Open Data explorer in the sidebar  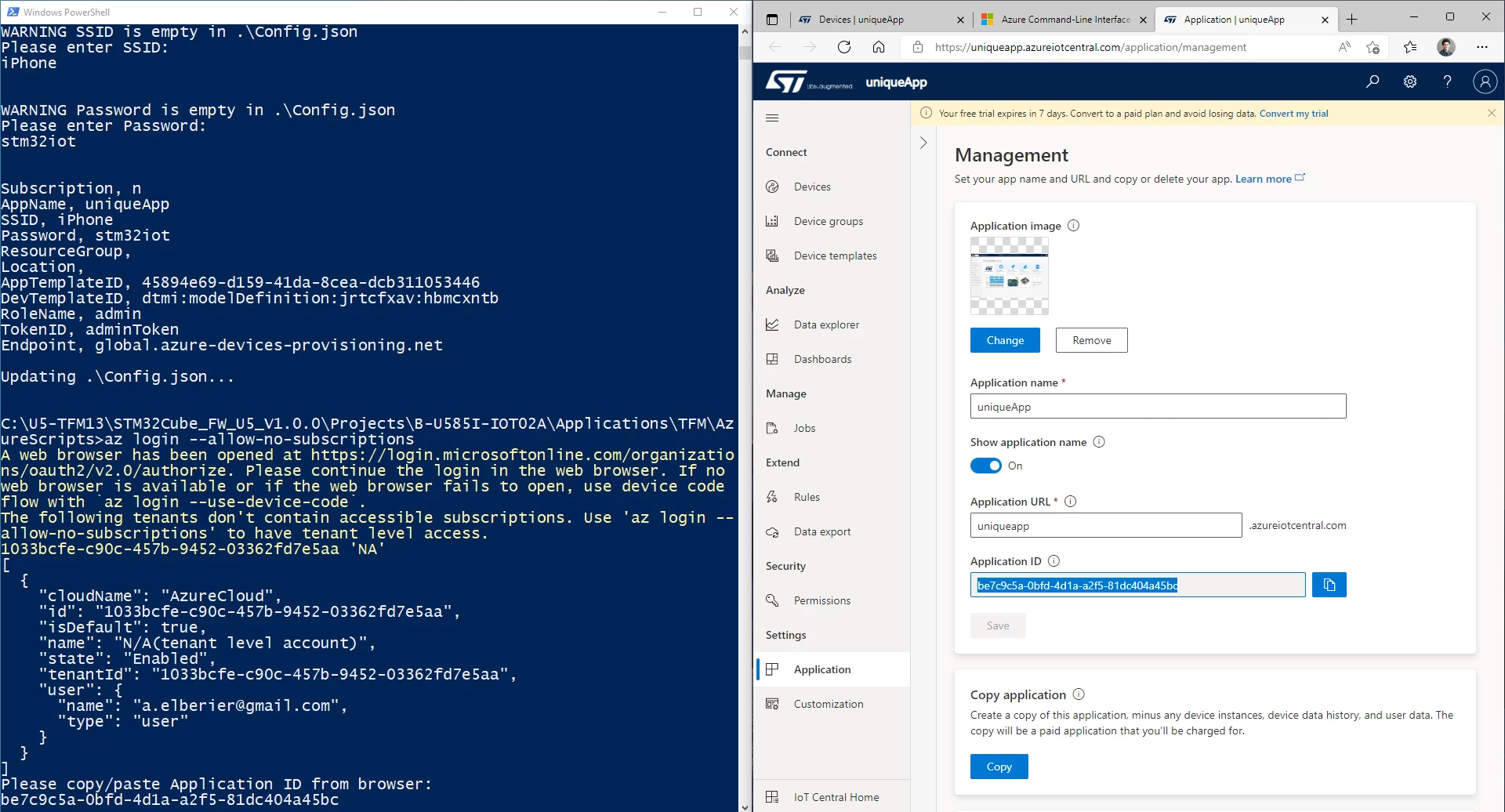click(x=831, y=324)
